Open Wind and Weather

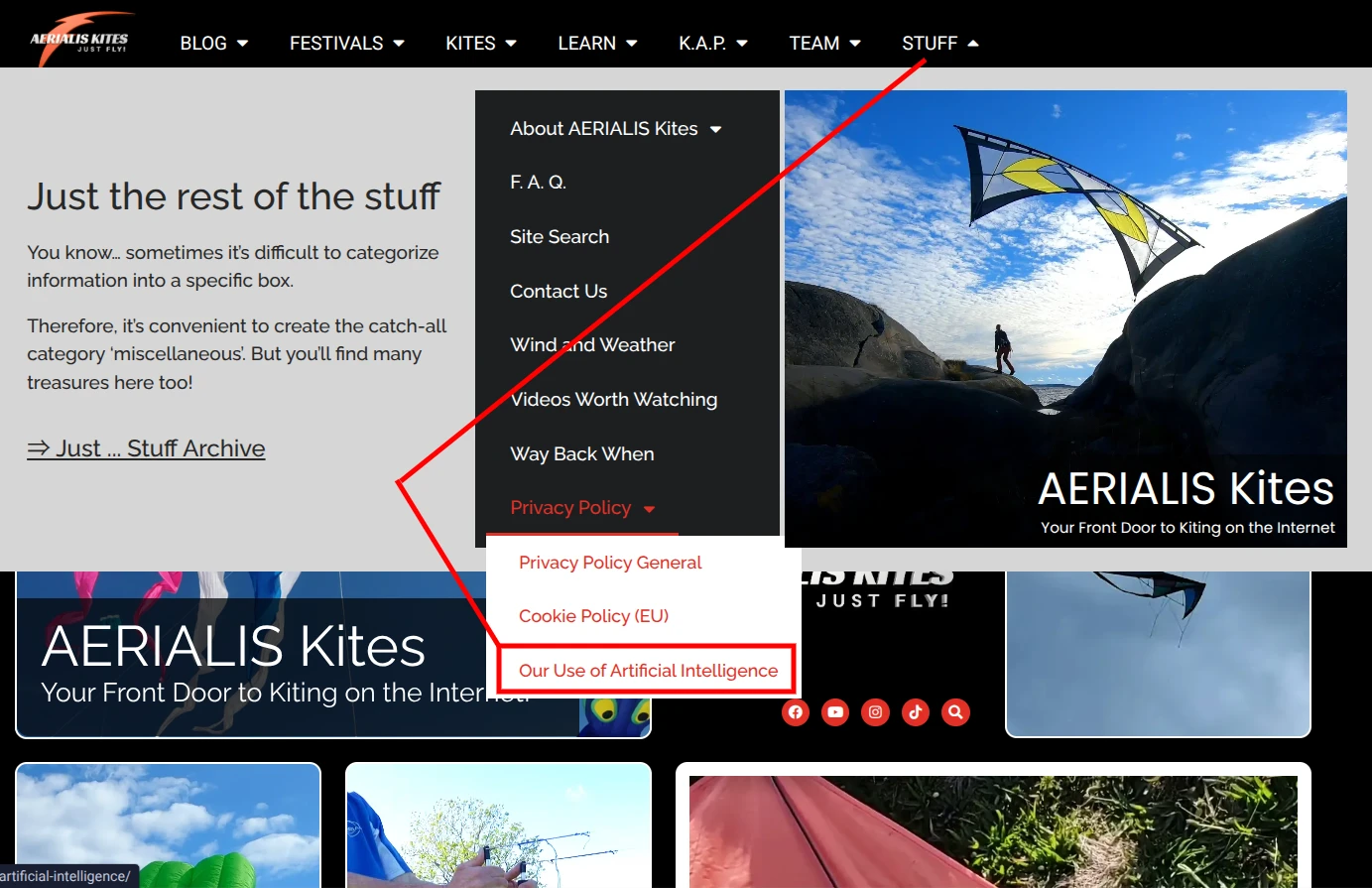click(x=592, y=345)
